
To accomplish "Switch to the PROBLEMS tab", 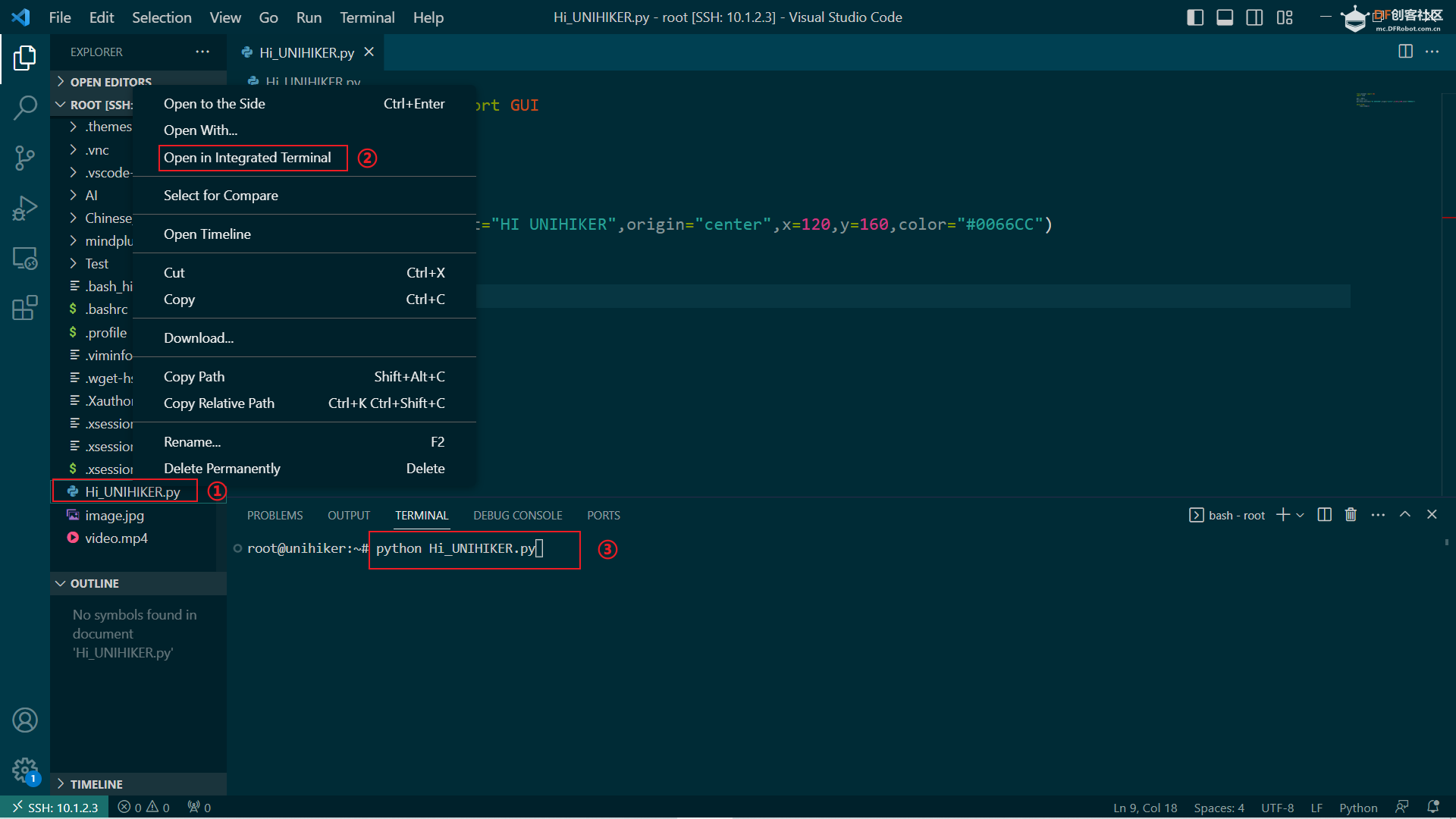I will click(x=275, y=516).
